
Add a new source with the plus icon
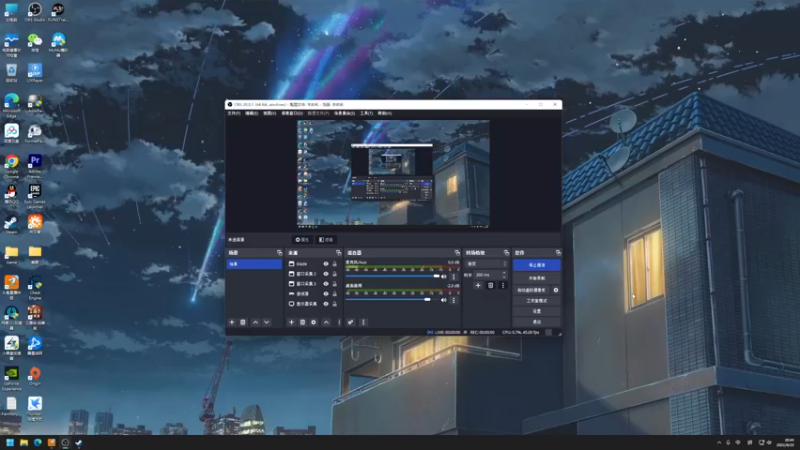(291, 322)
